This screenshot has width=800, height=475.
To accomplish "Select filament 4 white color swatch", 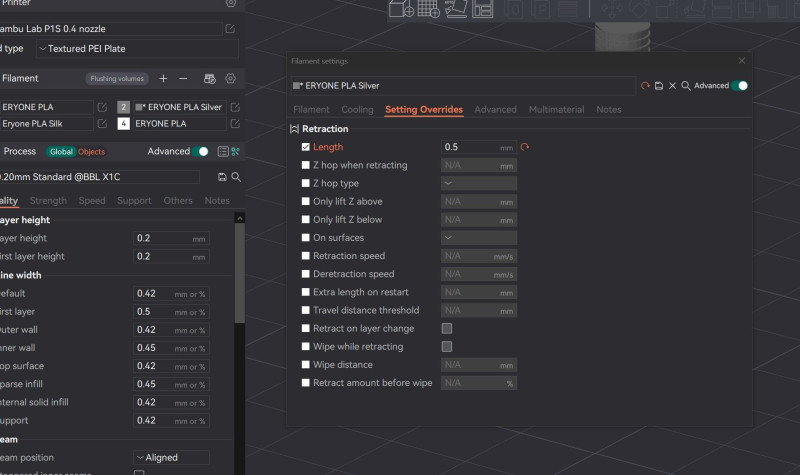I will [123, 124].
